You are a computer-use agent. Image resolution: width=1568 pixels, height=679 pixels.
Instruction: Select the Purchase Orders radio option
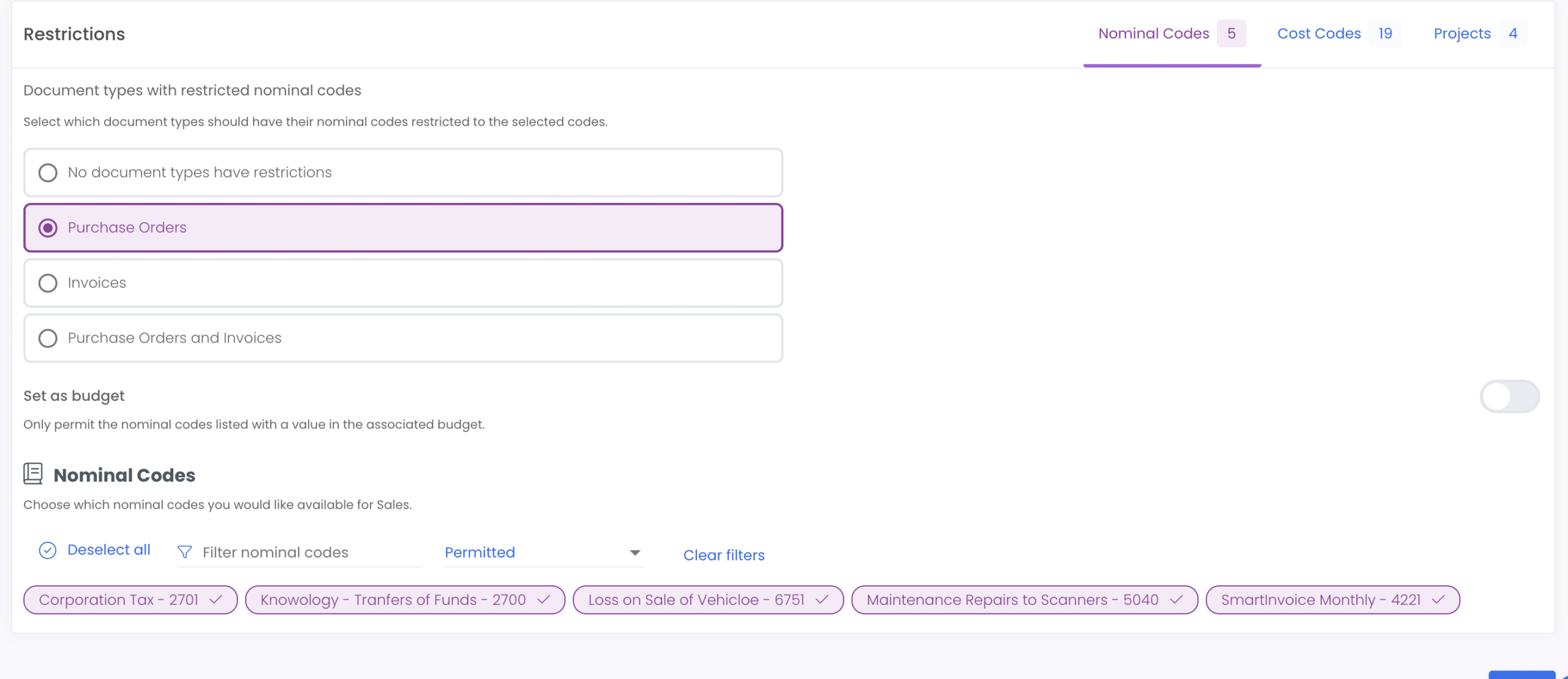coord(403,227)
